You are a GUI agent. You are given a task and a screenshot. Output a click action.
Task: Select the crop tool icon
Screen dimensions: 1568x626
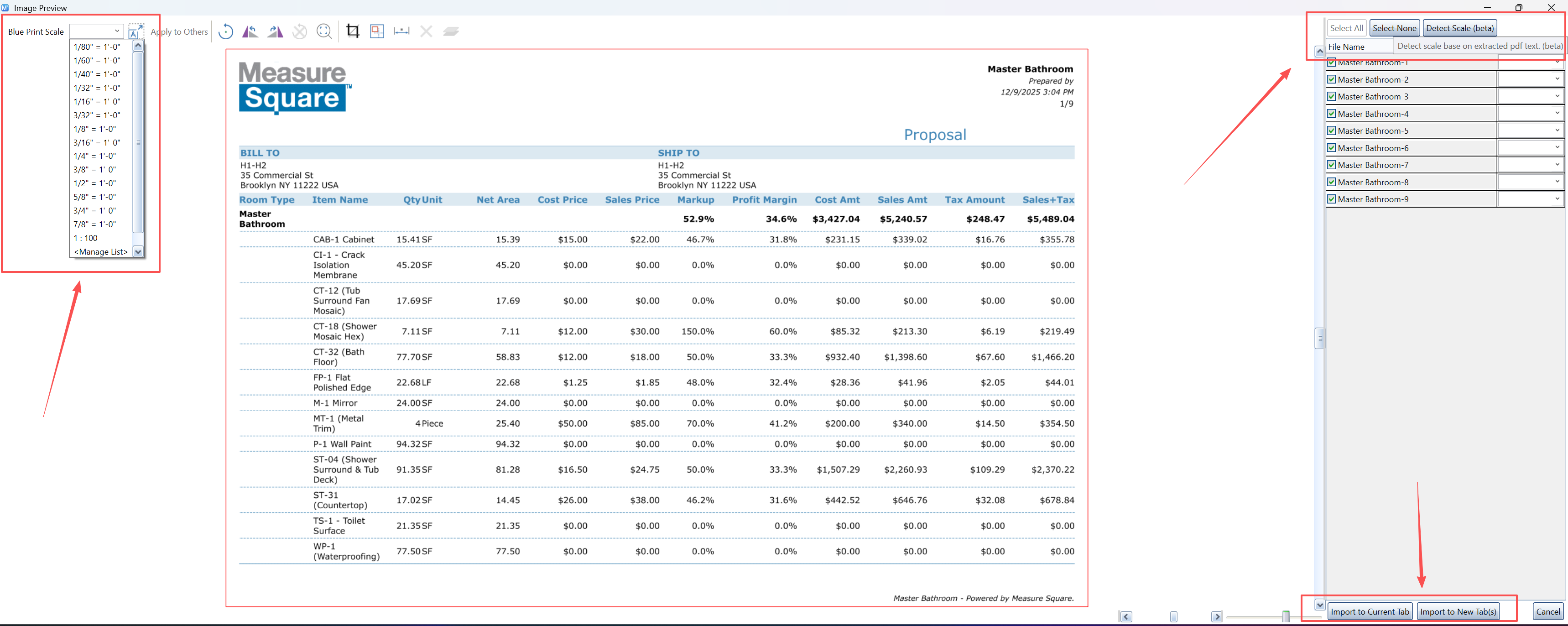tap(353, 31)
